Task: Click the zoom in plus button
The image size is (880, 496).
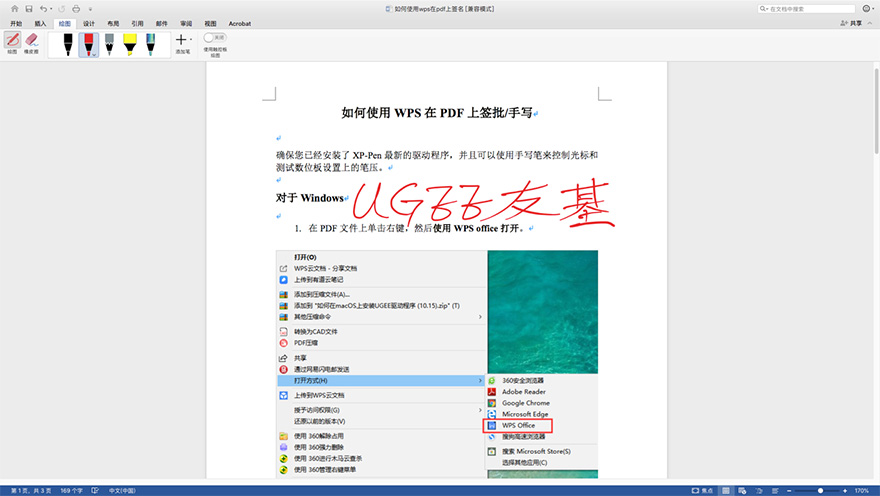Action: tap(845, 490)
